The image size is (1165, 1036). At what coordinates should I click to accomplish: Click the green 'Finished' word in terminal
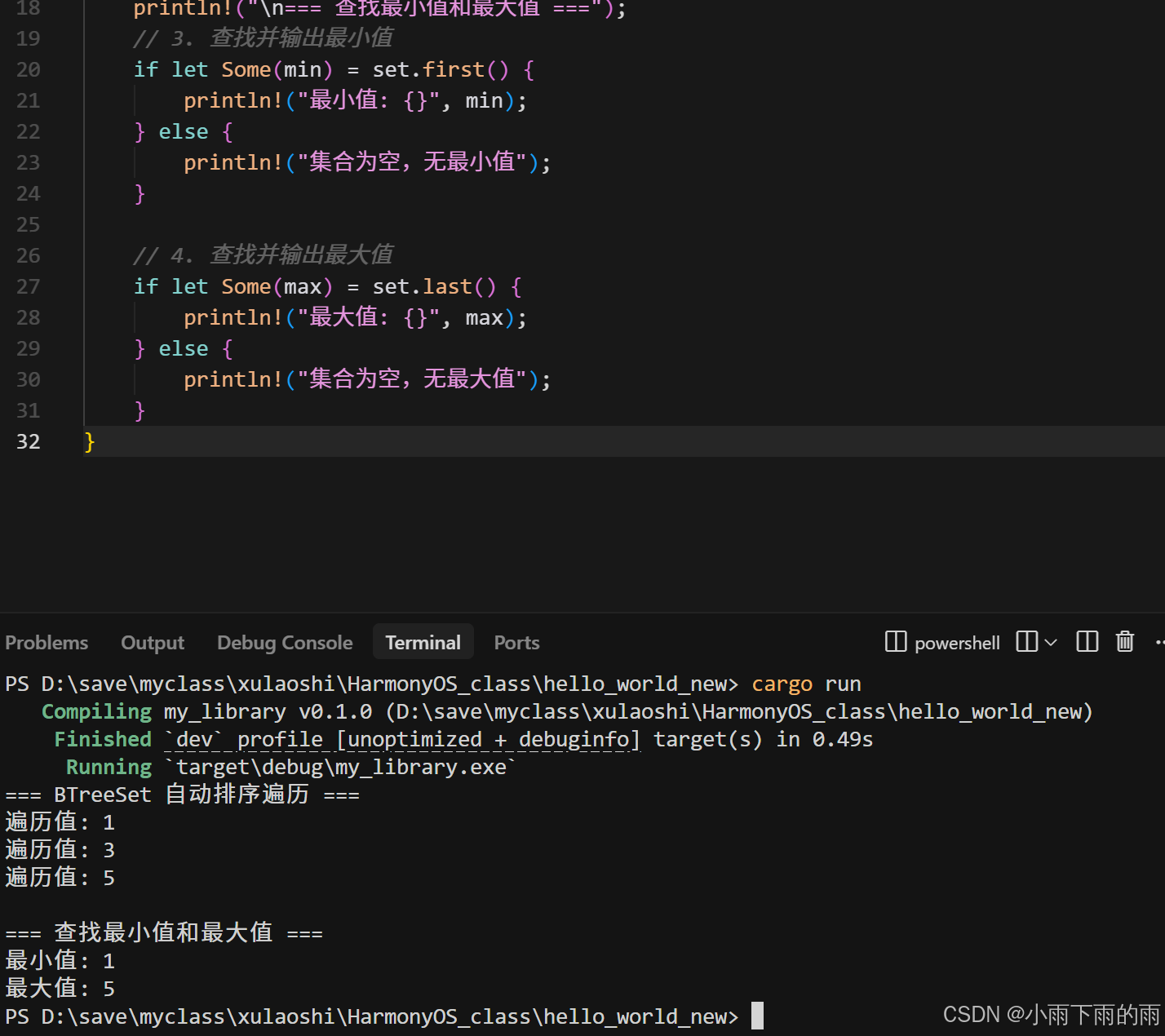click(103, 739)
